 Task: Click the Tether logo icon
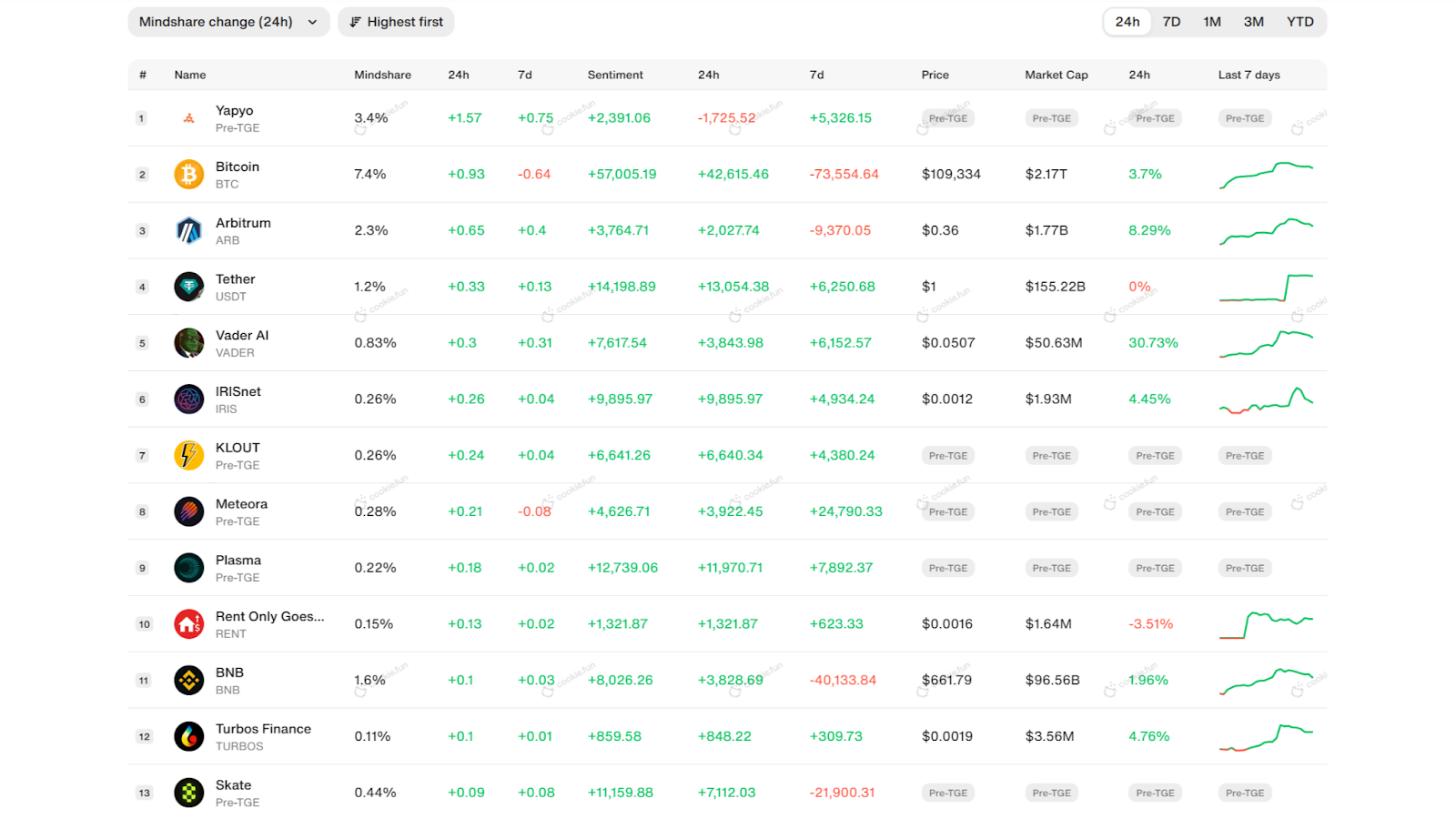click(x=189, y=287)
